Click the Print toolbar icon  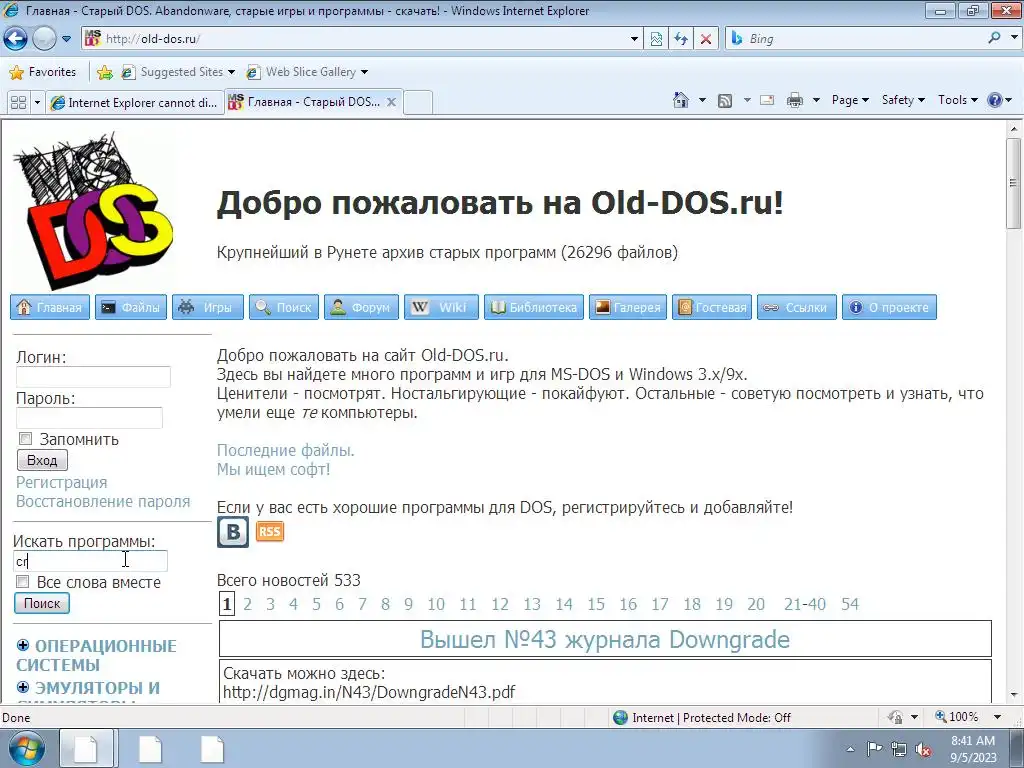(x=795, y=100)
